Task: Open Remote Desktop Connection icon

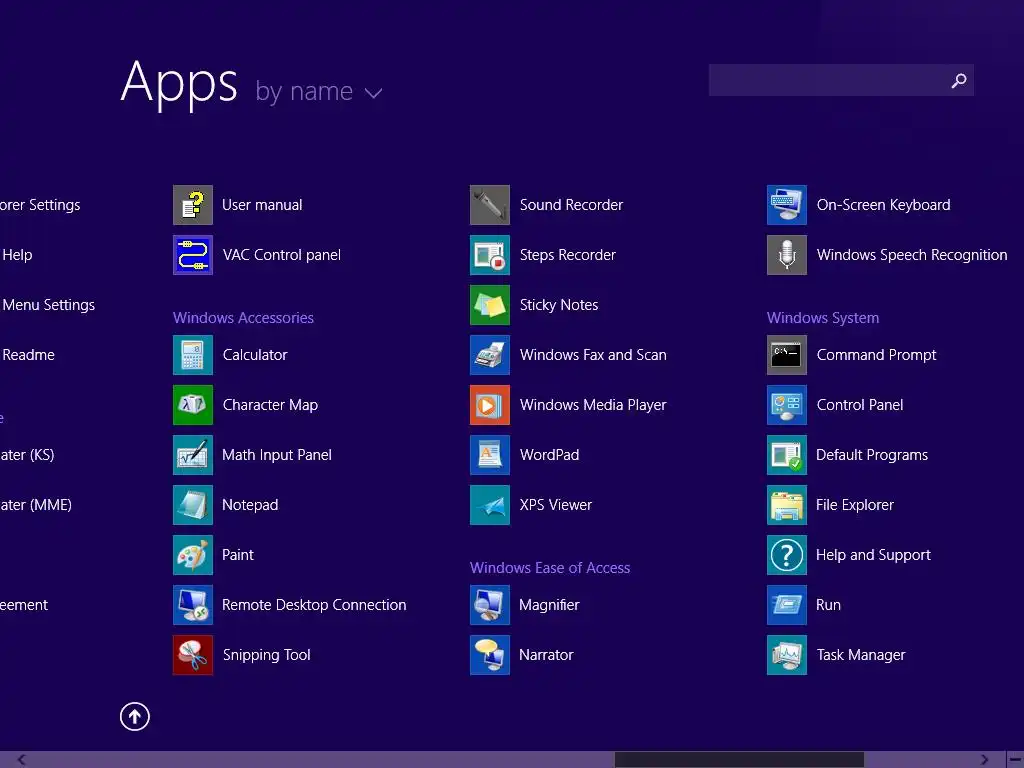Action: (193, 605)
